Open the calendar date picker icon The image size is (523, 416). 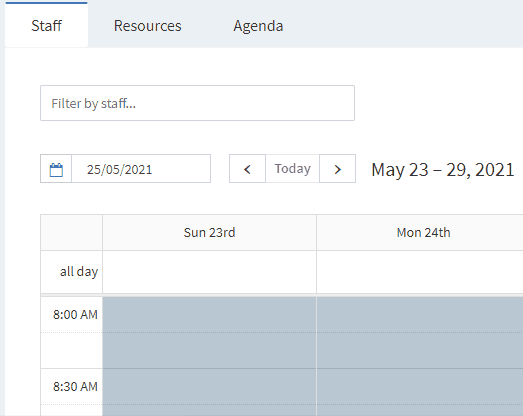[56, 169]
